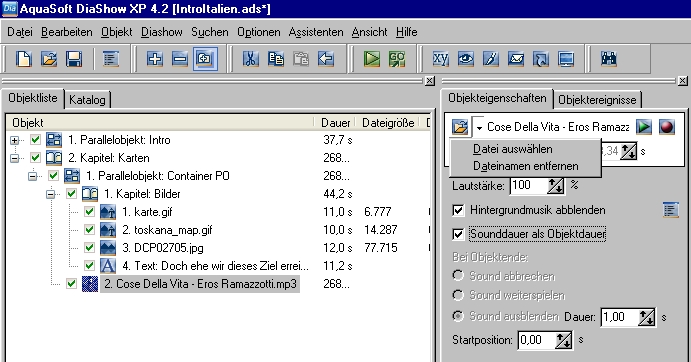Play from the current object with the GO icon

pyautogui.click(x=397, y=59)
